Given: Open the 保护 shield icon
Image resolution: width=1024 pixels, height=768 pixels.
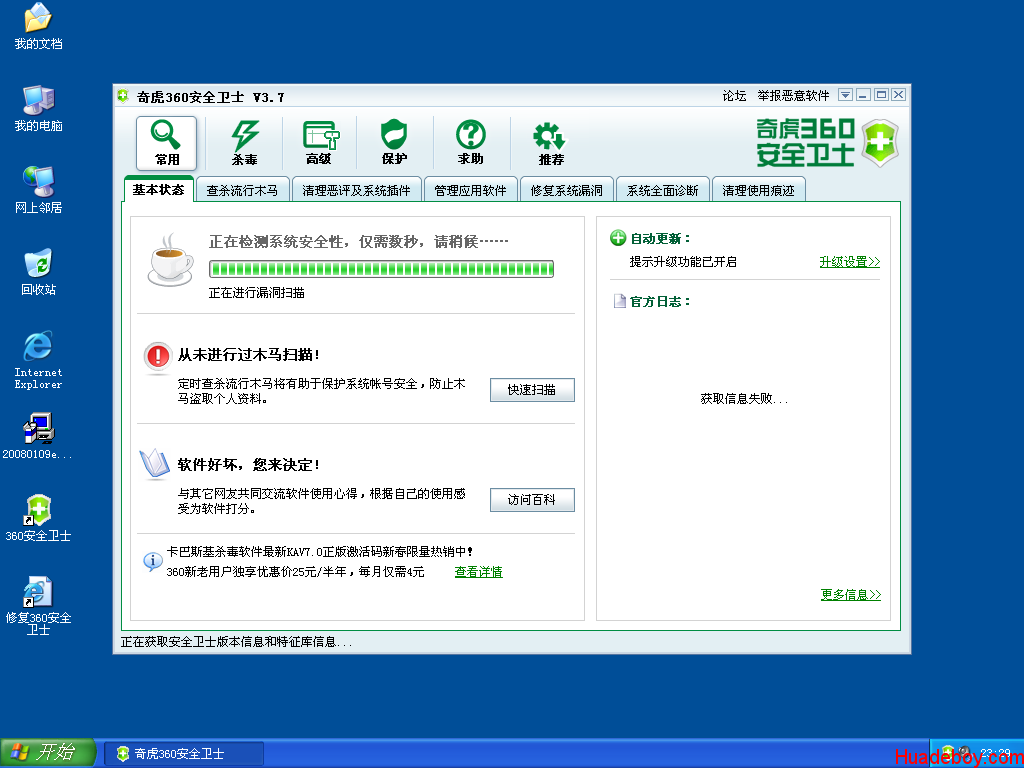Looking at the screenshot, I should tap(394, 143).
